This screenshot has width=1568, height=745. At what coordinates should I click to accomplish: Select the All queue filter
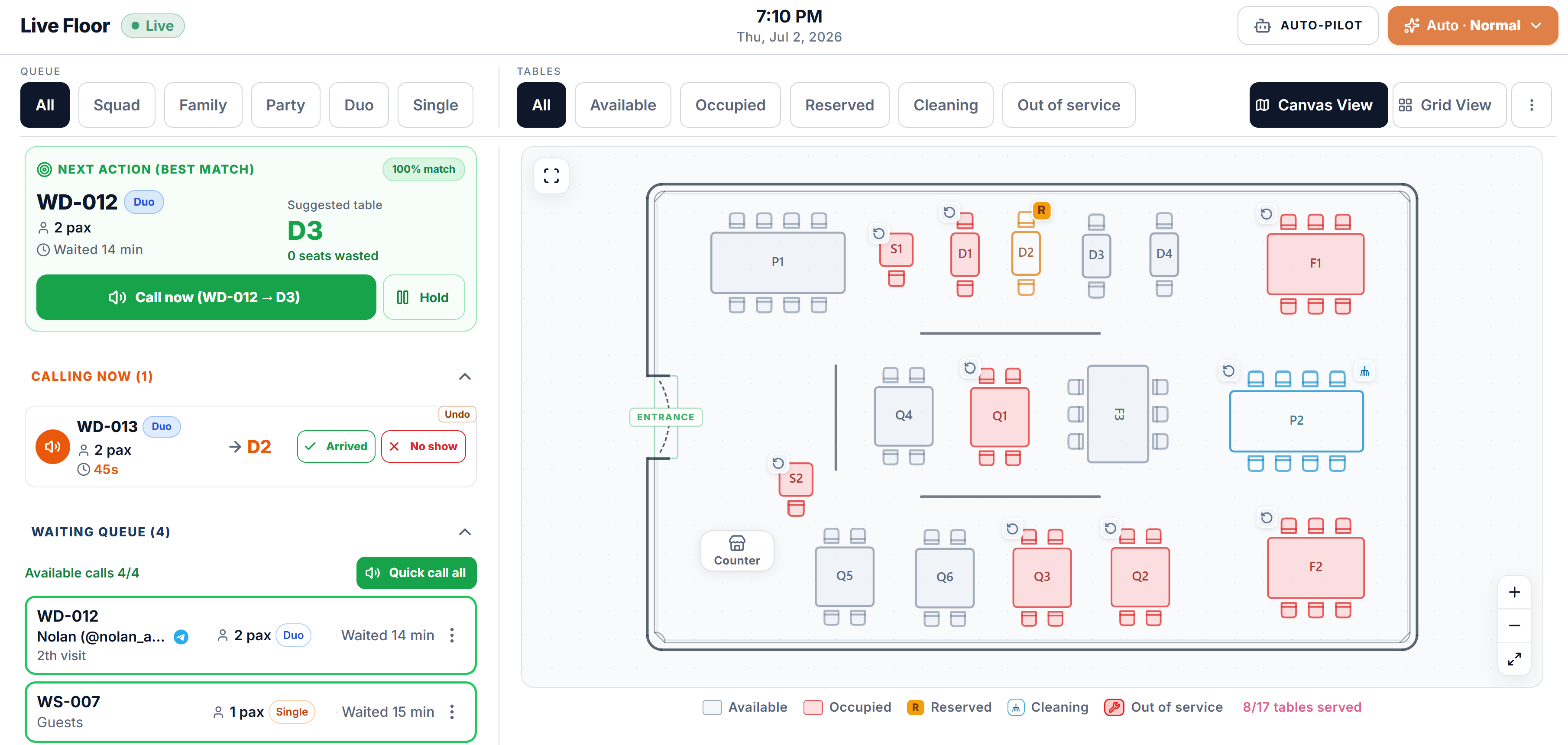pos(45,105)
